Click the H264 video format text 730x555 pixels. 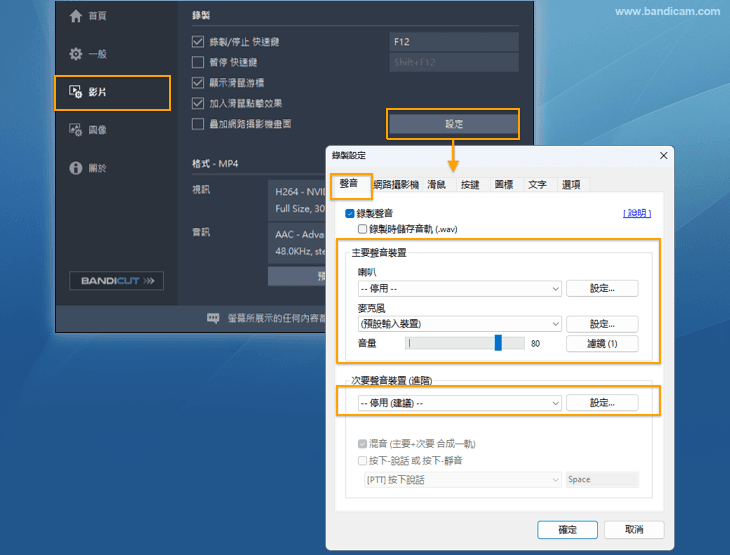click(x=300, y=192)
